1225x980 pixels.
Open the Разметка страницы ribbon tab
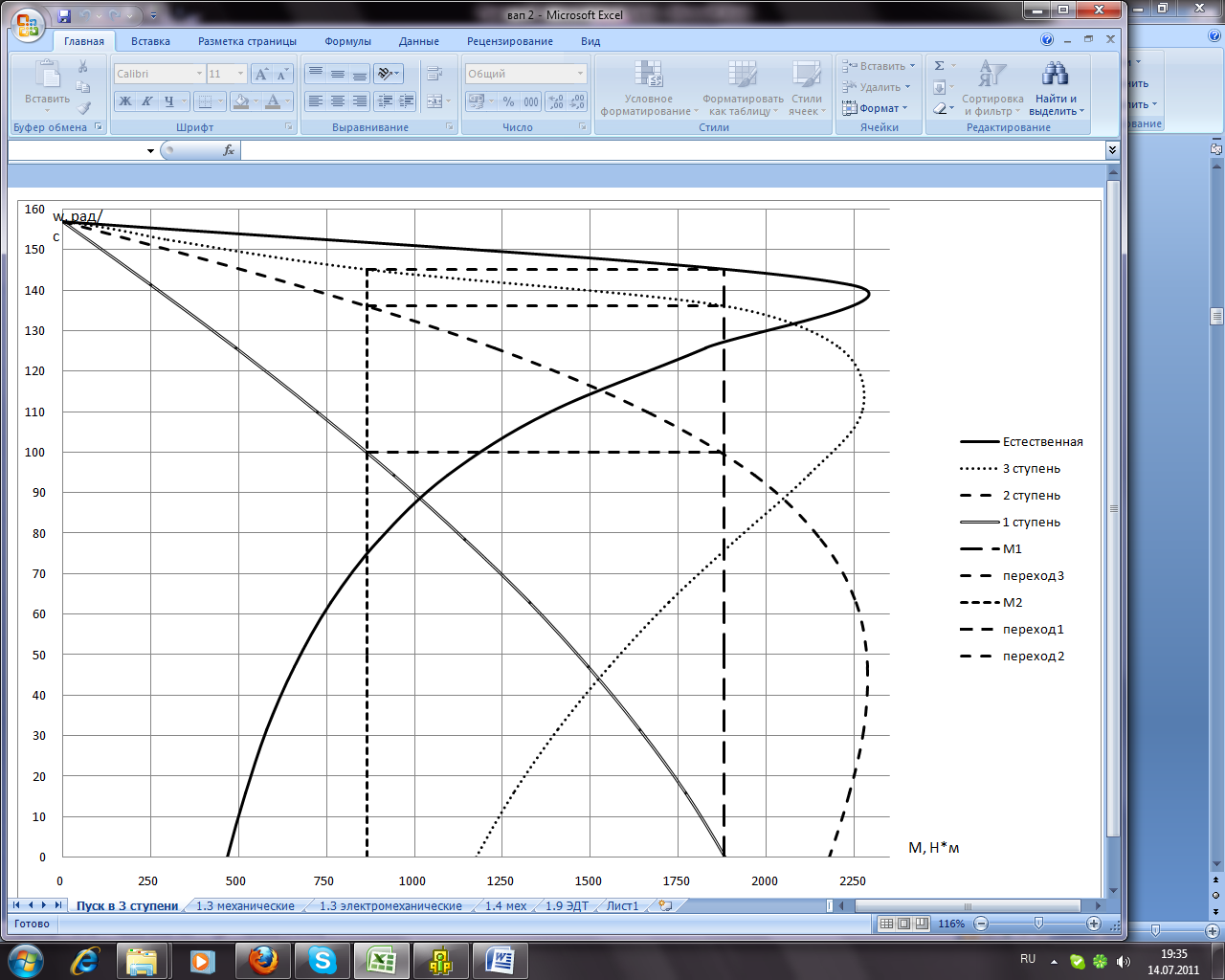(247, 41)
